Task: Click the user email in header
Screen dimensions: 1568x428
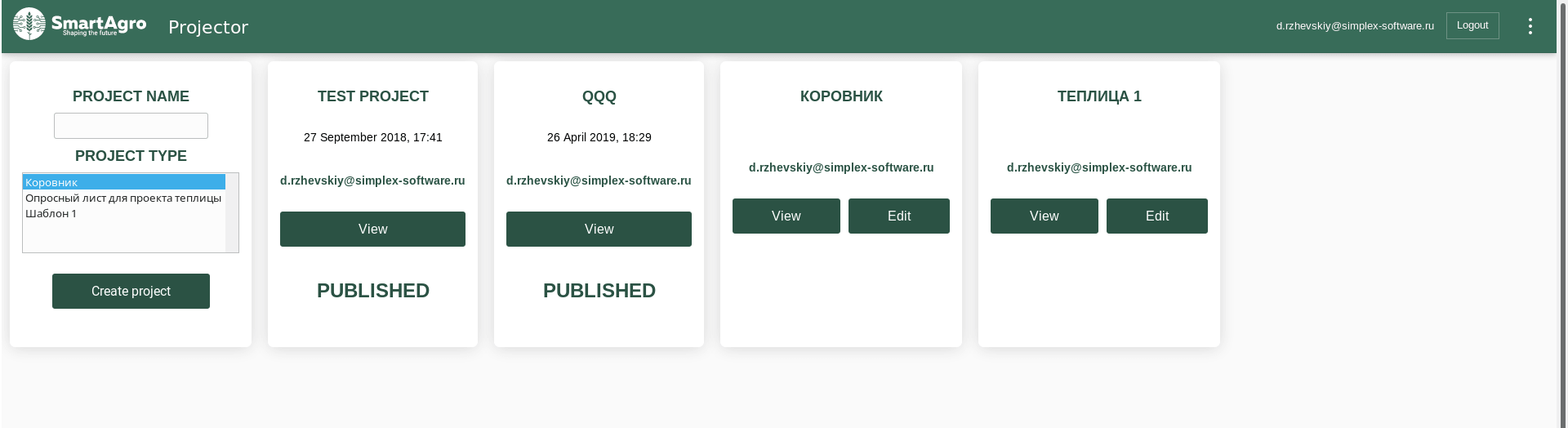Action: [x=1354, y=26]
